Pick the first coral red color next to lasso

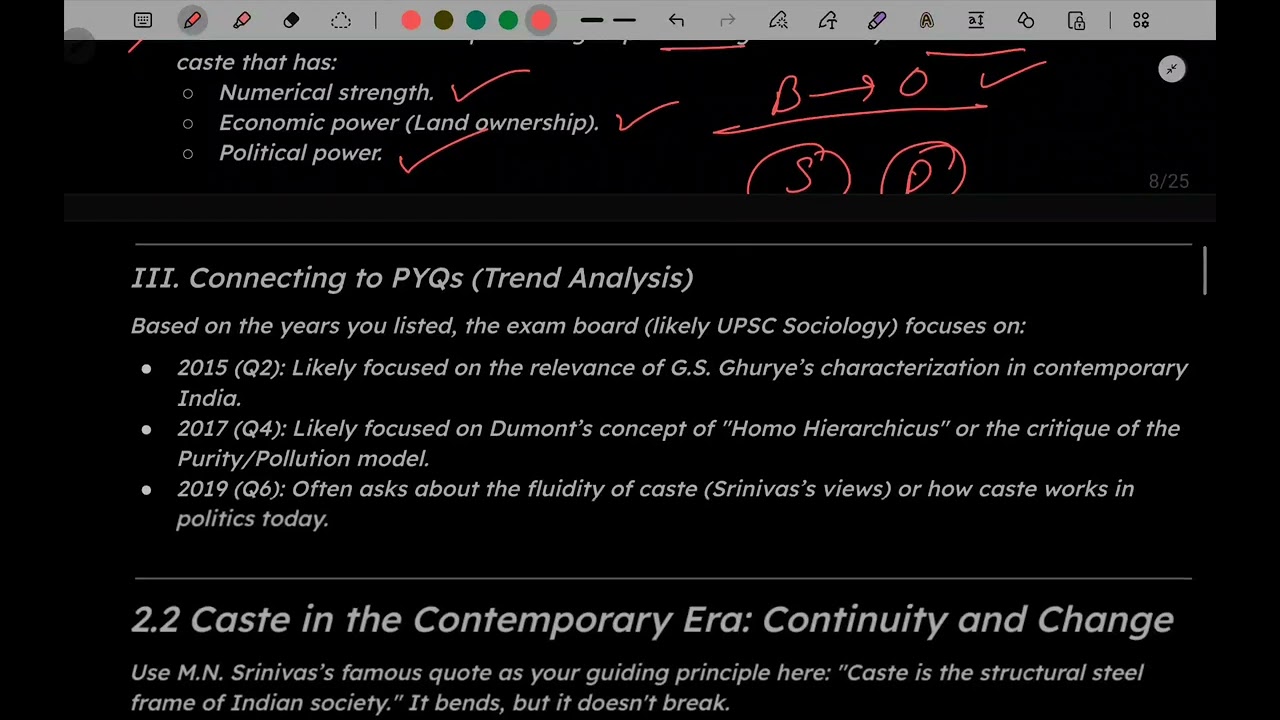click(x=411, y=20)
